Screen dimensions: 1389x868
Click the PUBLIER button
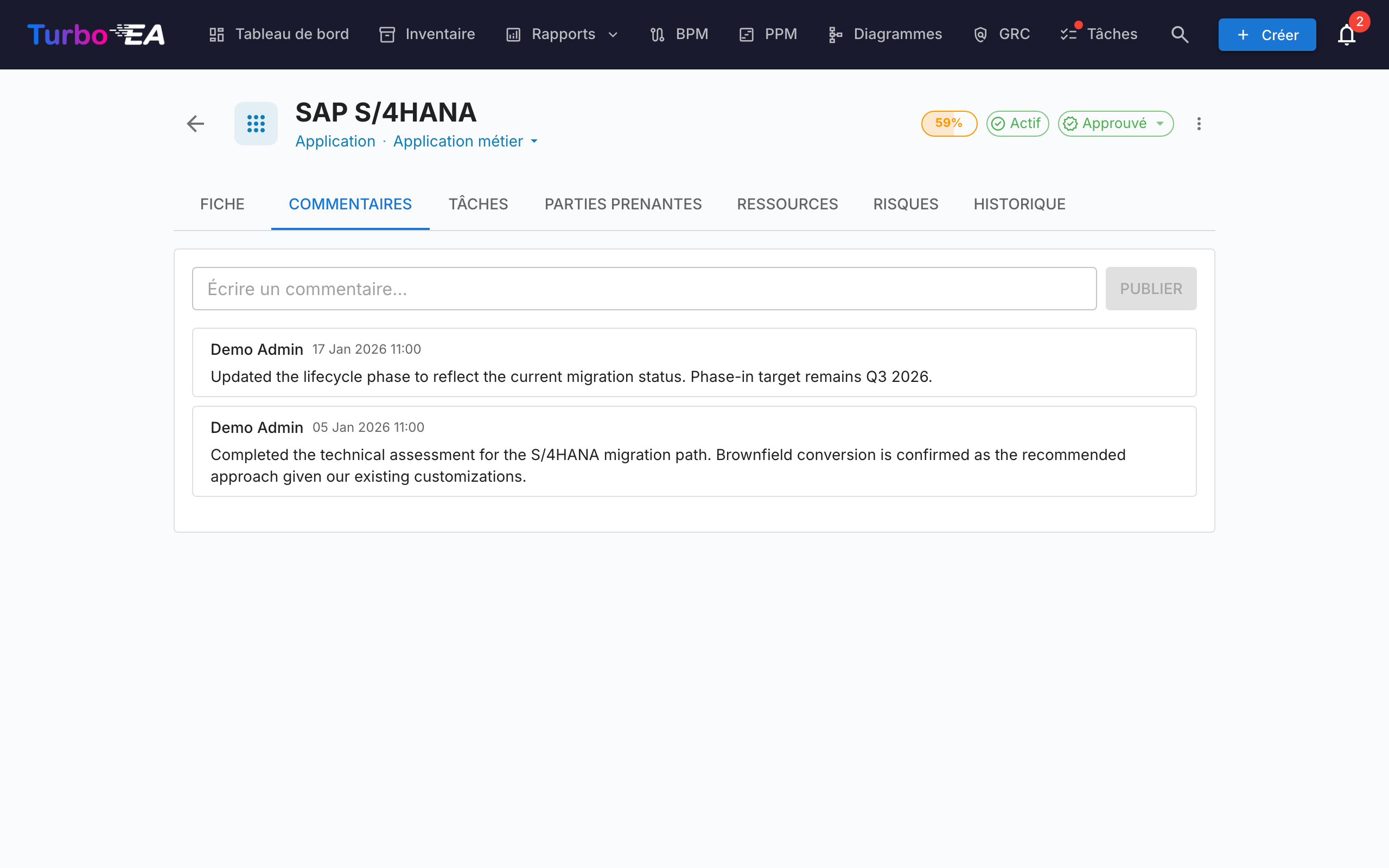(1151, 289)
